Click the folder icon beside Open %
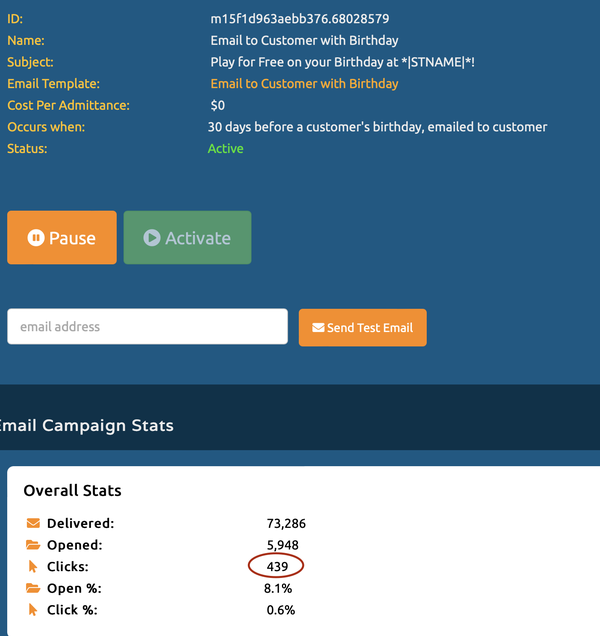 click(x=33, y=588)
